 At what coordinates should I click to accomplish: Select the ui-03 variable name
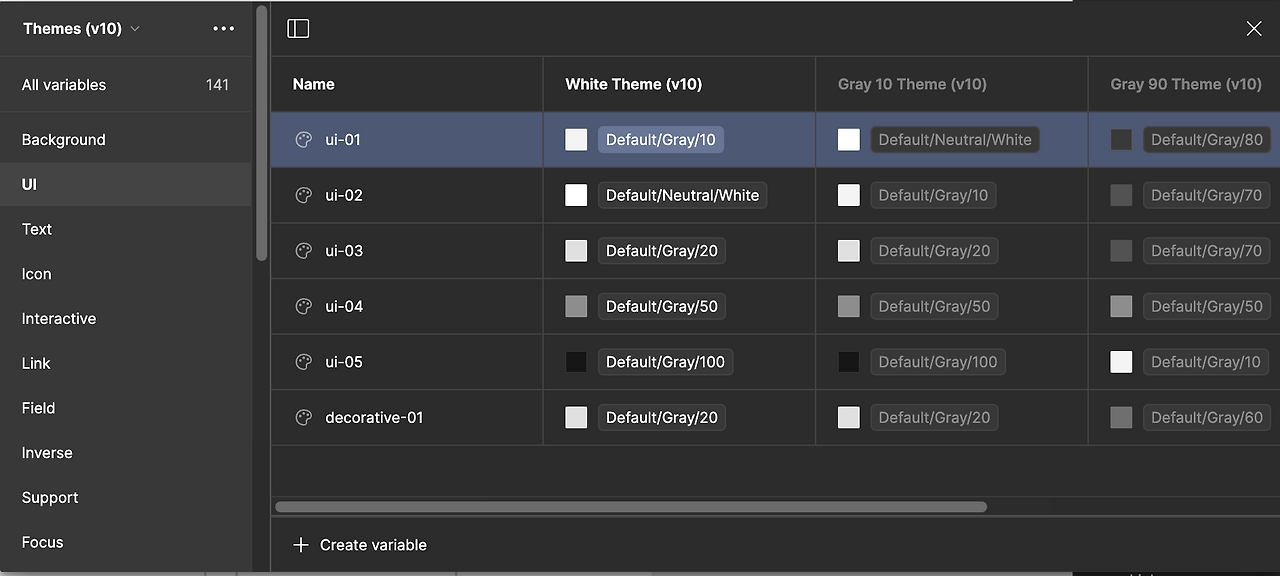[x=344, y=250]
